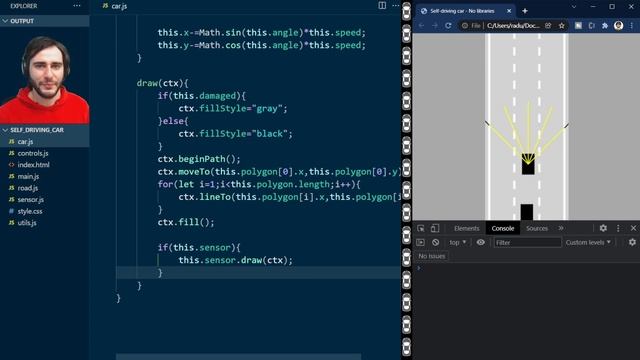This screenshot has height=360, width=640.
Task: Open controls.js in the file tree
Action: click(44, 153)
